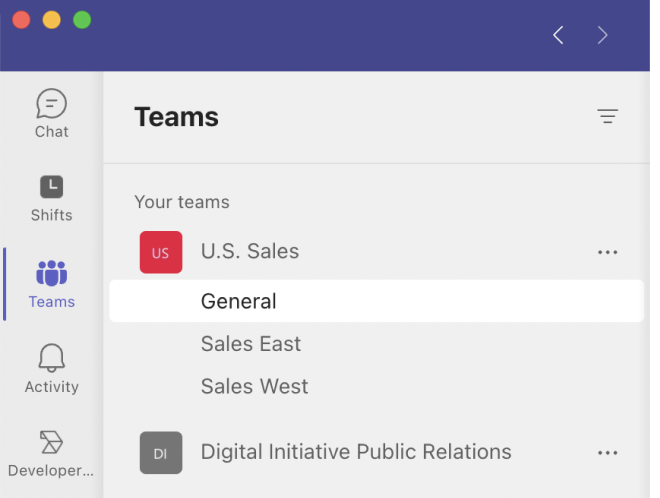Navigate back with the left arrow
This screenshot has height=498, width=660.
point(558,35)
